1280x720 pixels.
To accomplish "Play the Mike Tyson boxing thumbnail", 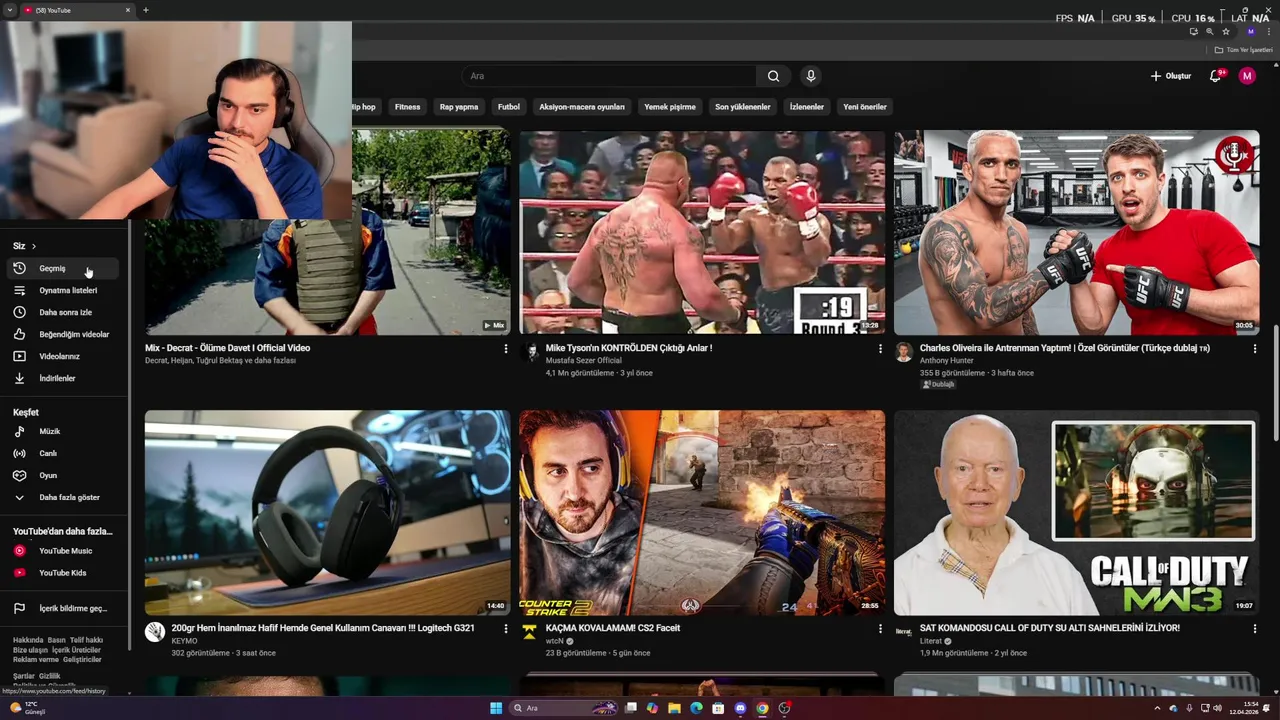I will [x=702, y=232].
